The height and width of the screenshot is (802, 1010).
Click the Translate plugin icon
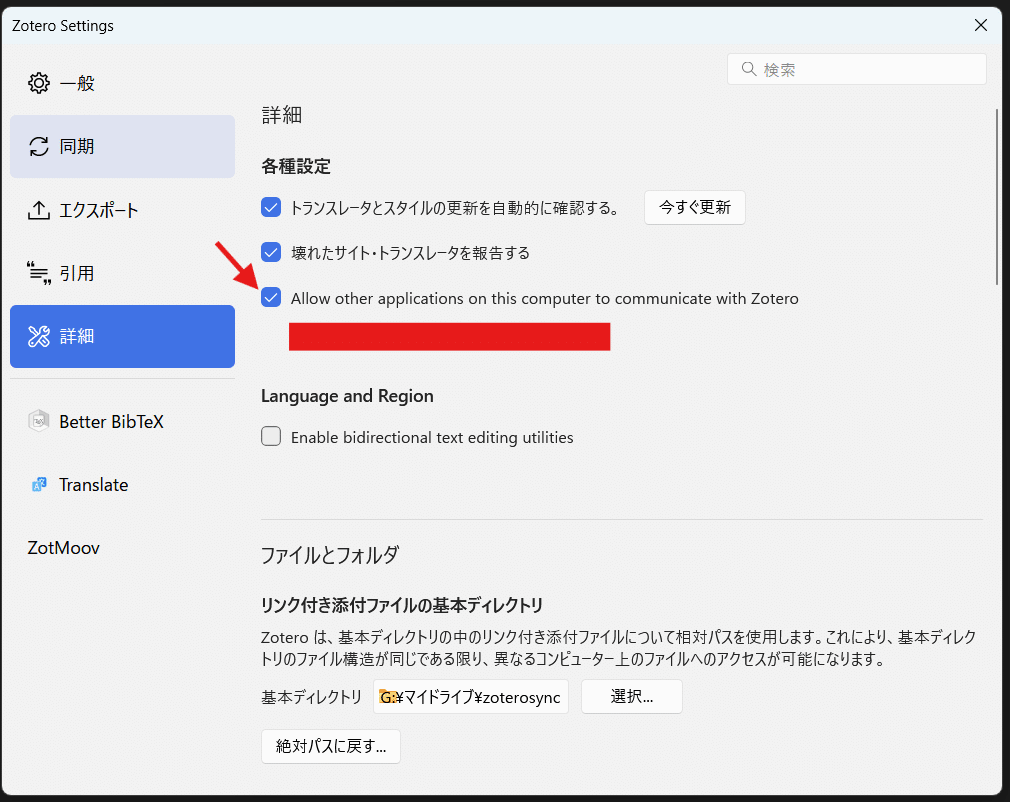pos(39,484)
